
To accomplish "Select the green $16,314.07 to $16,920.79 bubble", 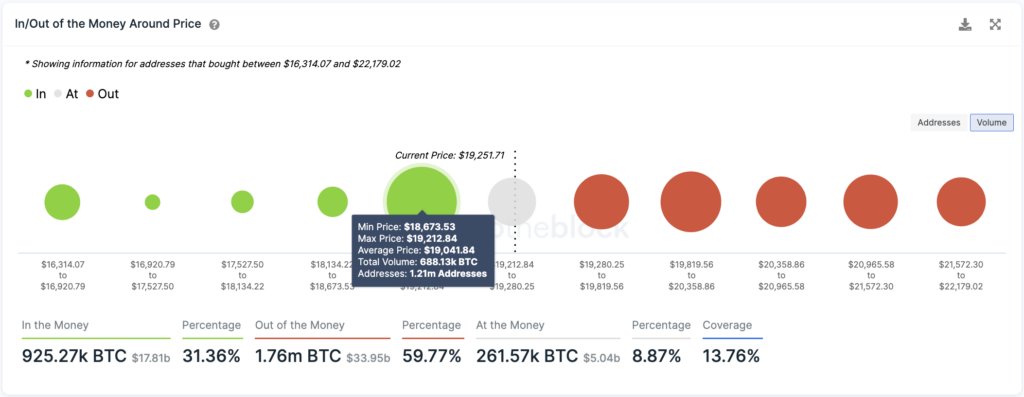I will [x=62, y=202].
